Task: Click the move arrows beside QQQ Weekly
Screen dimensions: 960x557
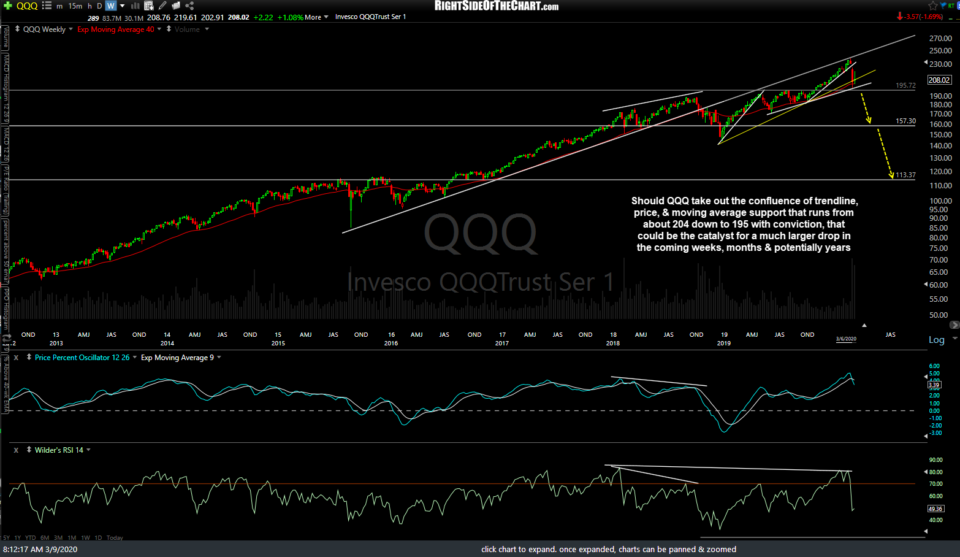Action: [x=17, y=29]
